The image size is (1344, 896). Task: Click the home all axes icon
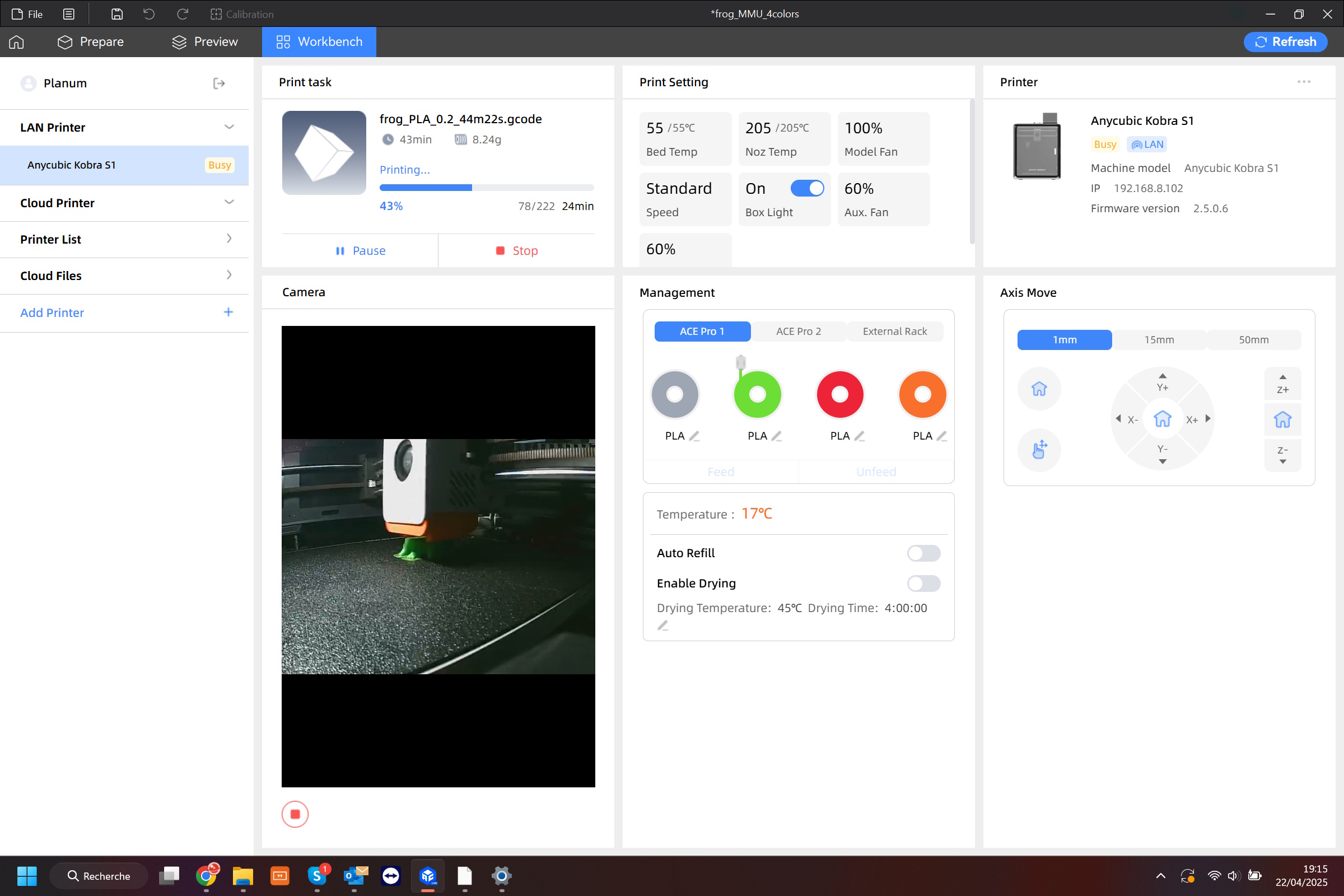coord(1039,389)
